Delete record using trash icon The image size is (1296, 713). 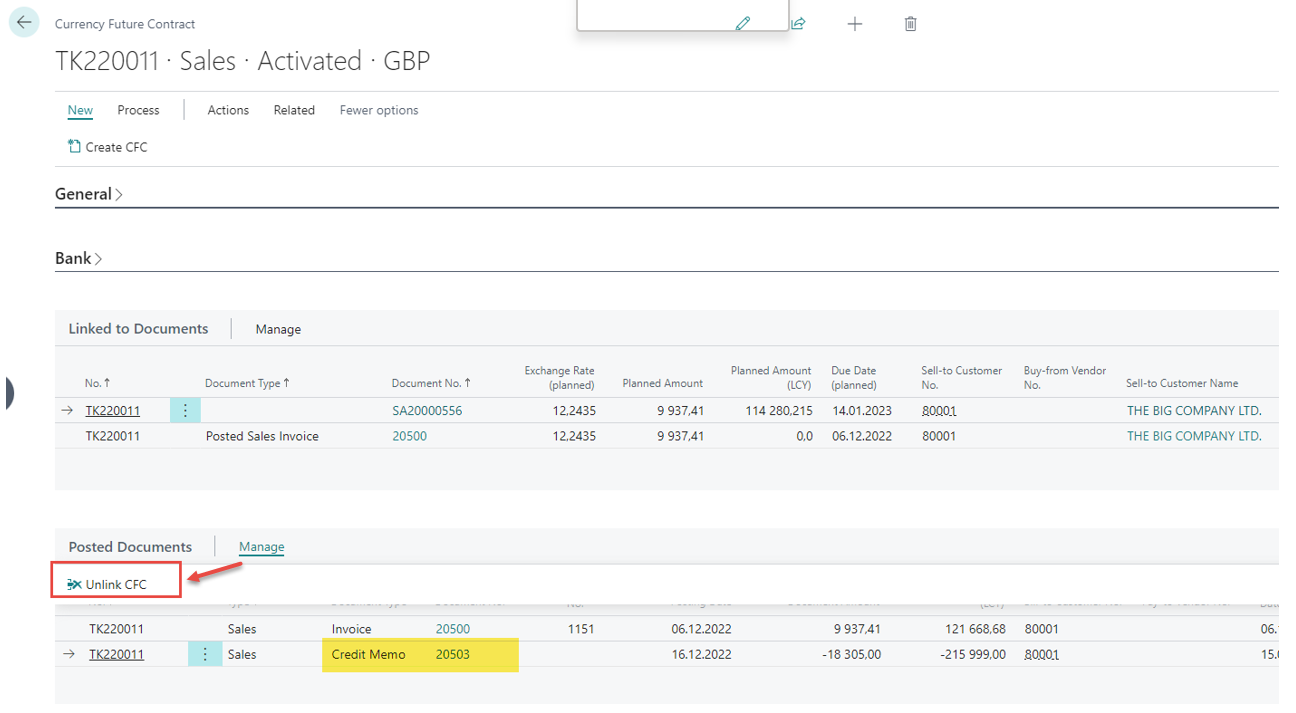click(910, 23)
